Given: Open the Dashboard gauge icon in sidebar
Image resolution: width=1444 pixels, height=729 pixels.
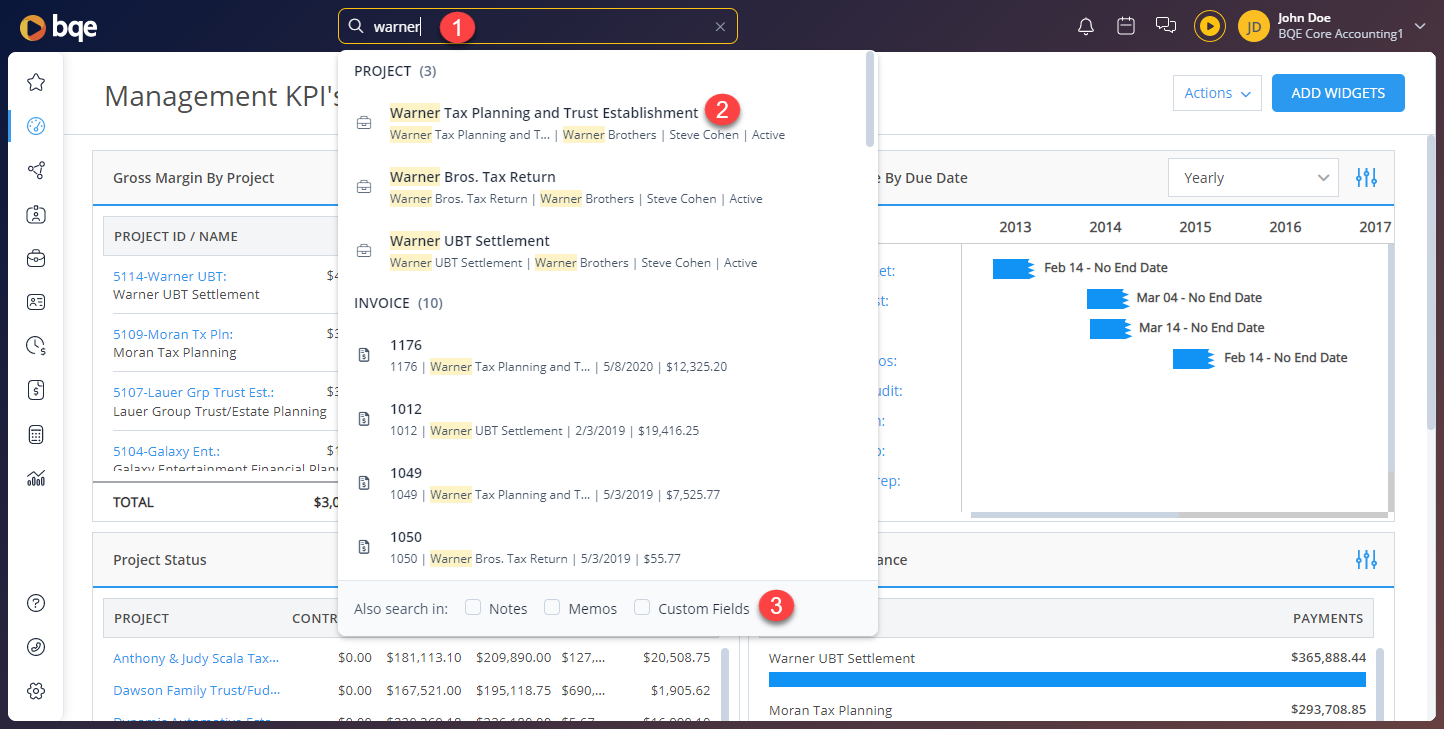Looking at the screenshot, I should [x=36, y=126].
